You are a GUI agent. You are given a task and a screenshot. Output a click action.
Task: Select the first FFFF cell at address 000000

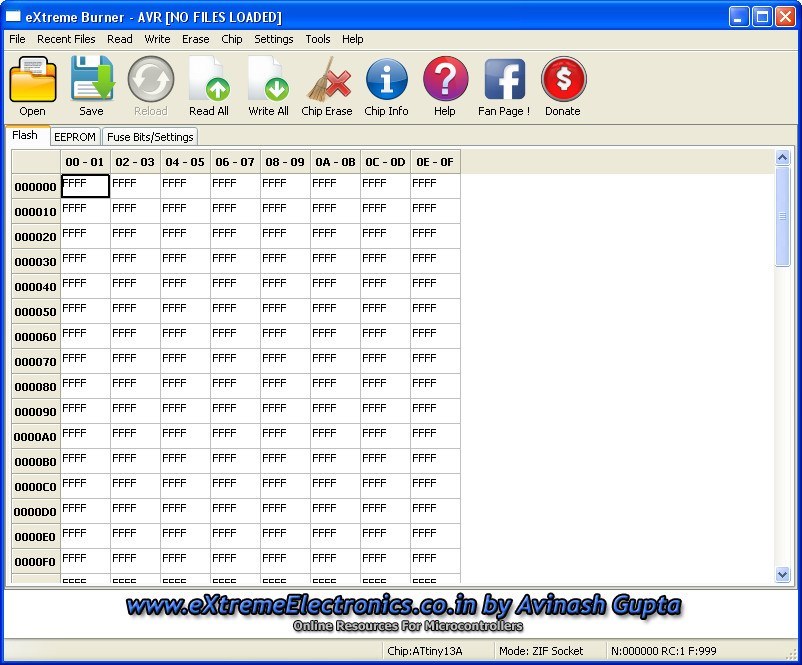[x=84, y=185]
